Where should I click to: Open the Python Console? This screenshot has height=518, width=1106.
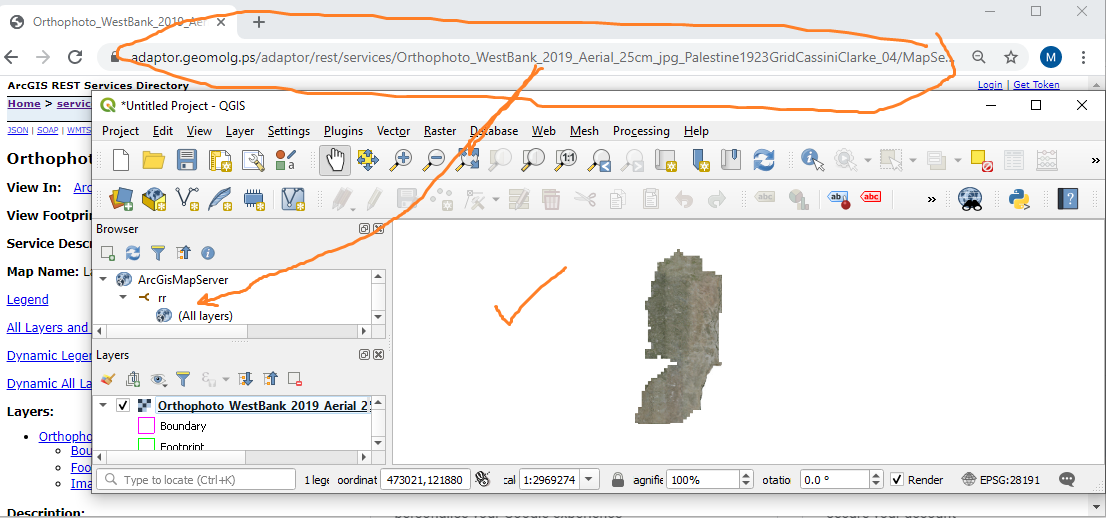click(x=1019, y=199)
